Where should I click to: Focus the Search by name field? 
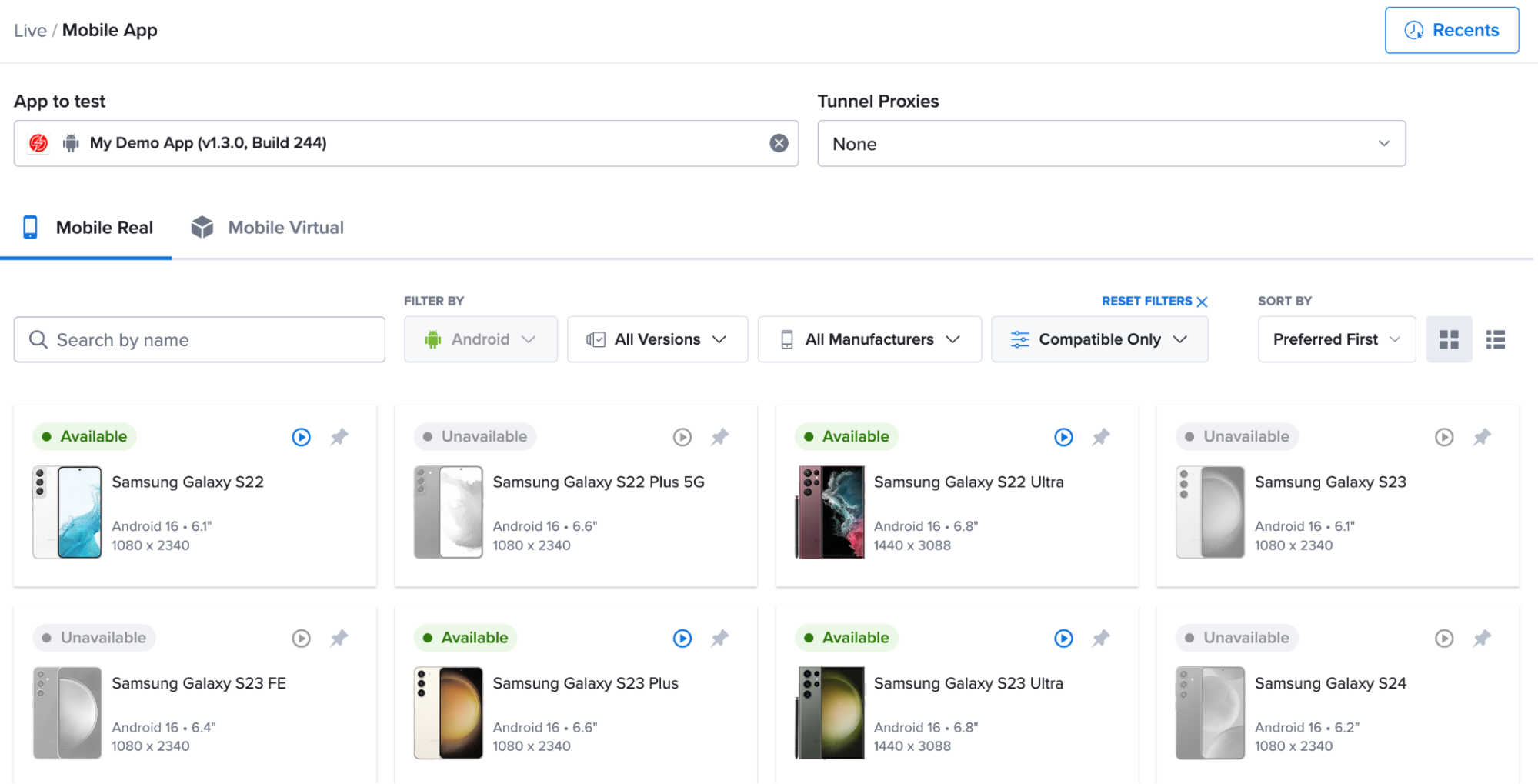199,339
